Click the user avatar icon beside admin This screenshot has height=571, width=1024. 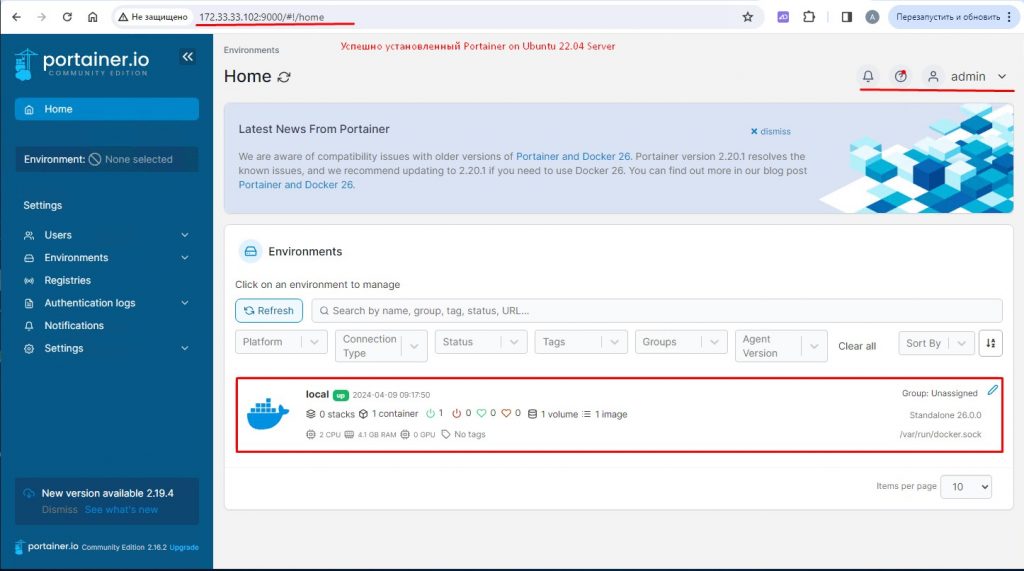point(933,76)
